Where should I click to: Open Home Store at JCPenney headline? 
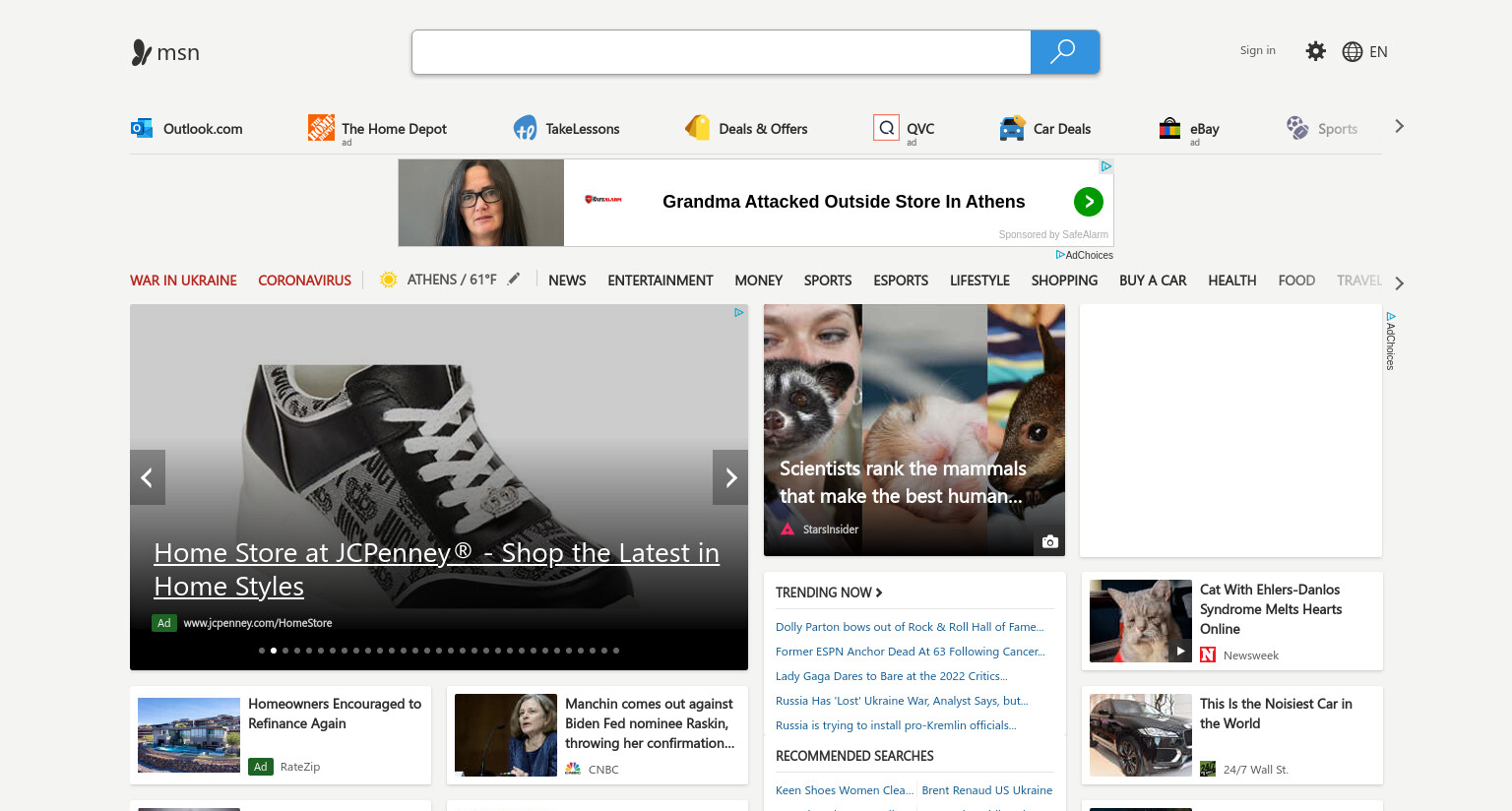click(436, 569)
